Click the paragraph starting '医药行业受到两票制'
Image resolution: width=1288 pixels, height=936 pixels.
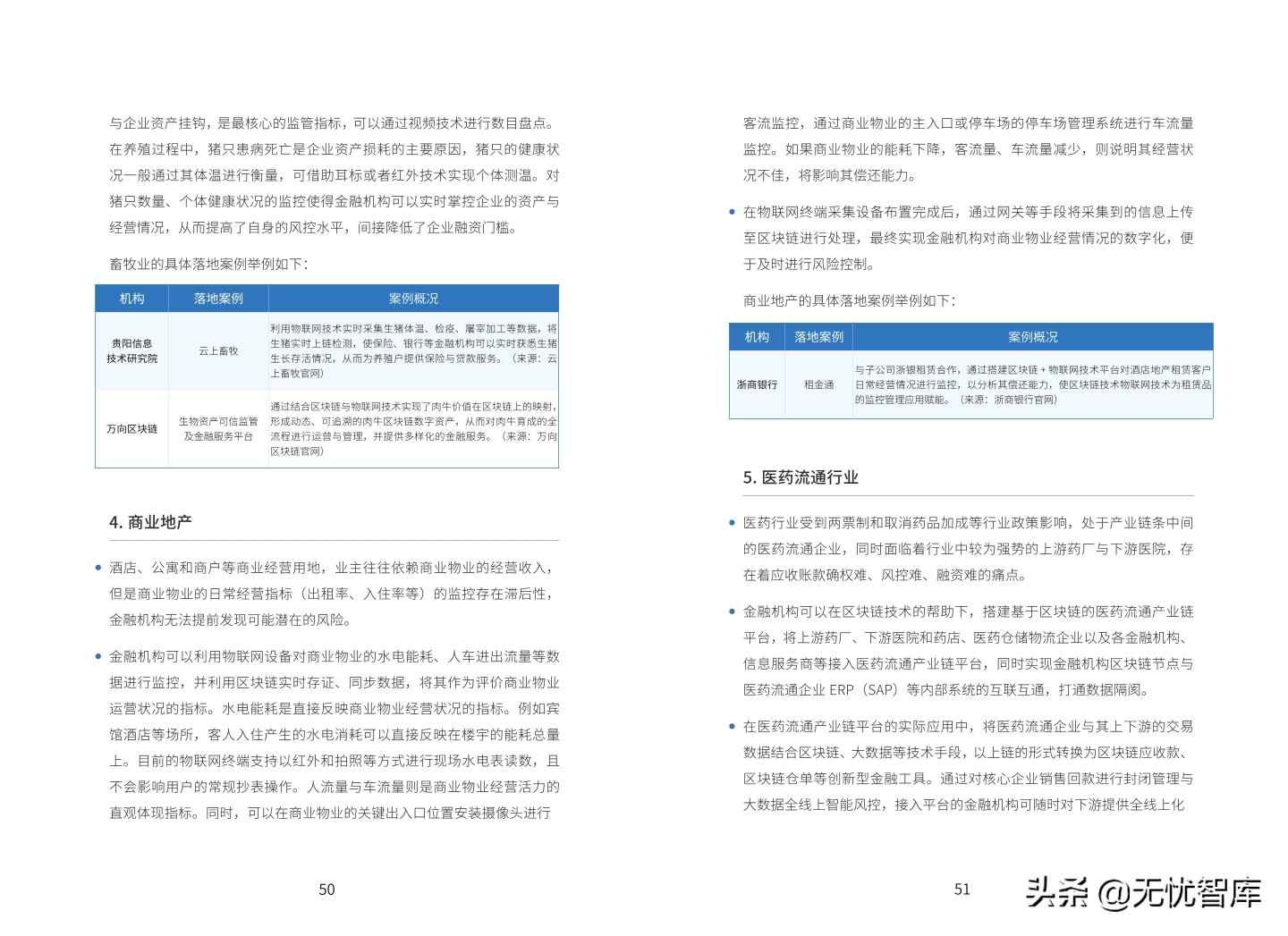click(968, 549)
